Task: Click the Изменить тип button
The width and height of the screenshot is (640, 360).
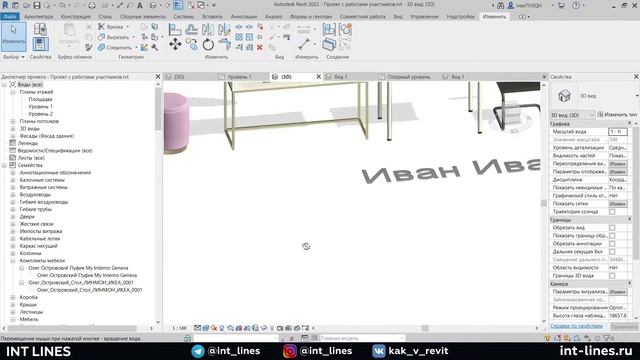Action: click(617, 115)
